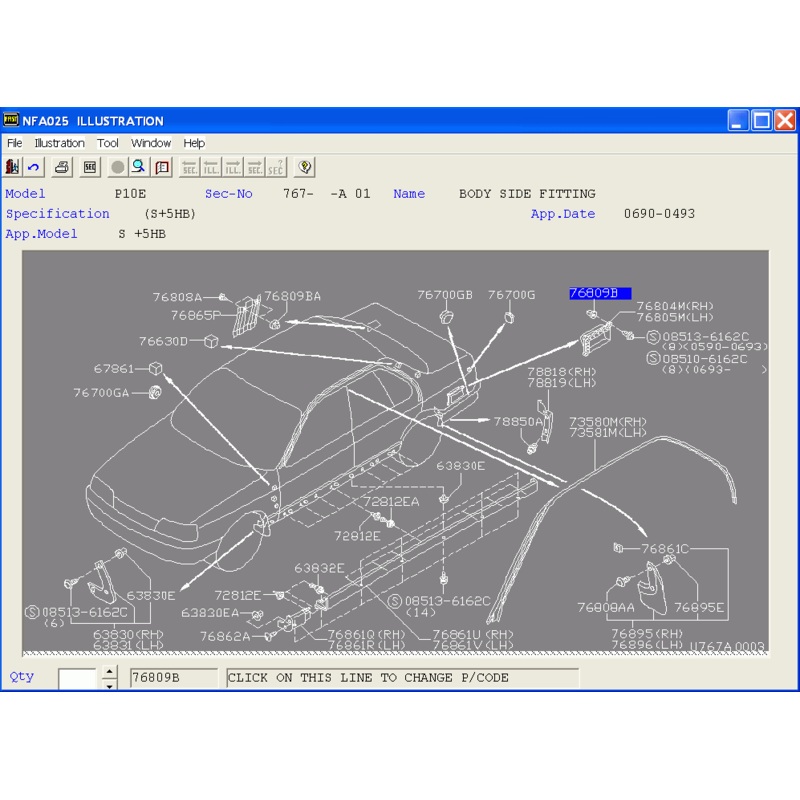Click the NFA025 window title bar app icon
This screenshot has height=800, width=800.
[11, 120]
